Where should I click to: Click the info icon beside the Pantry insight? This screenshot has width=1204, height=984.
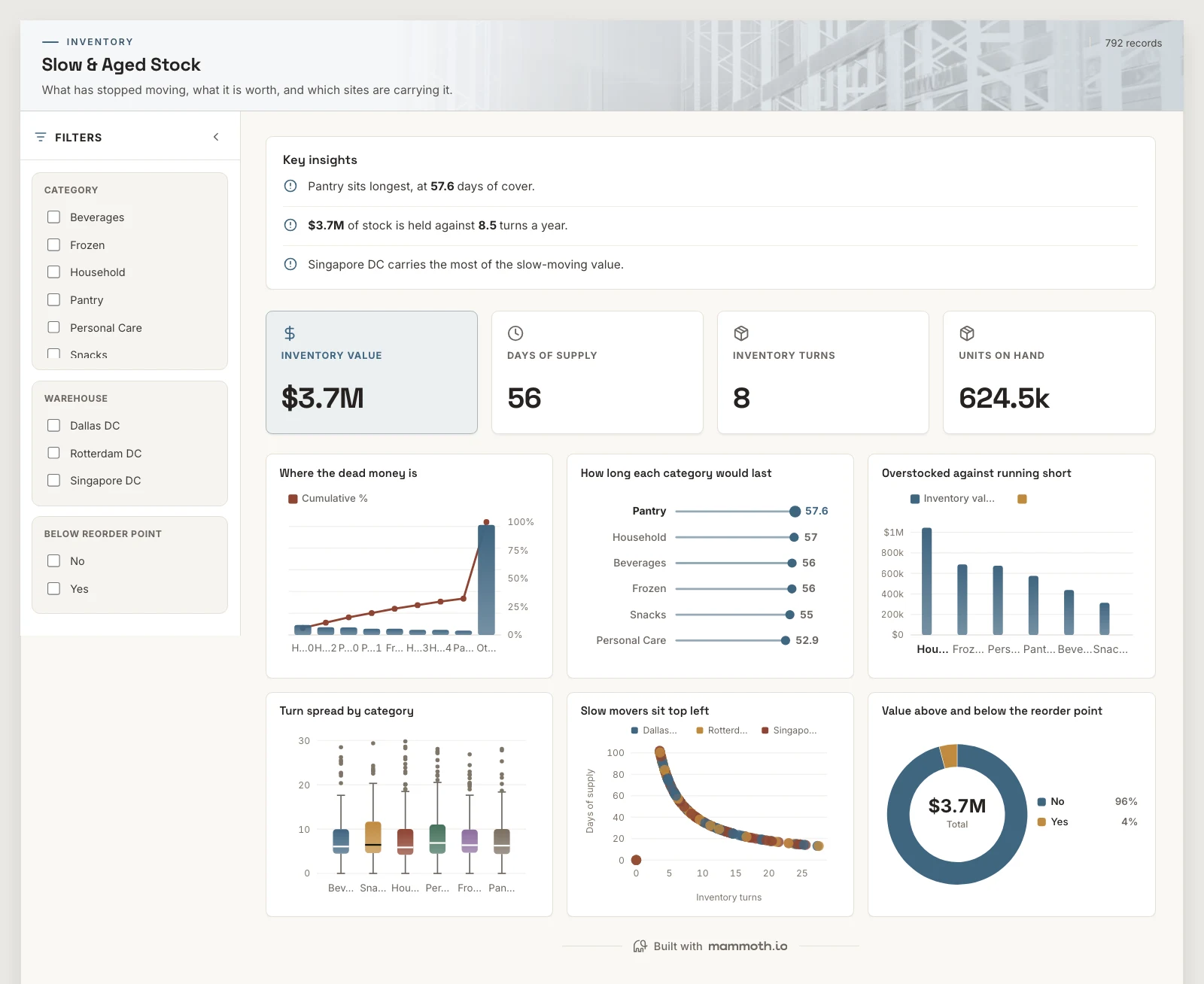coord(290,186)
